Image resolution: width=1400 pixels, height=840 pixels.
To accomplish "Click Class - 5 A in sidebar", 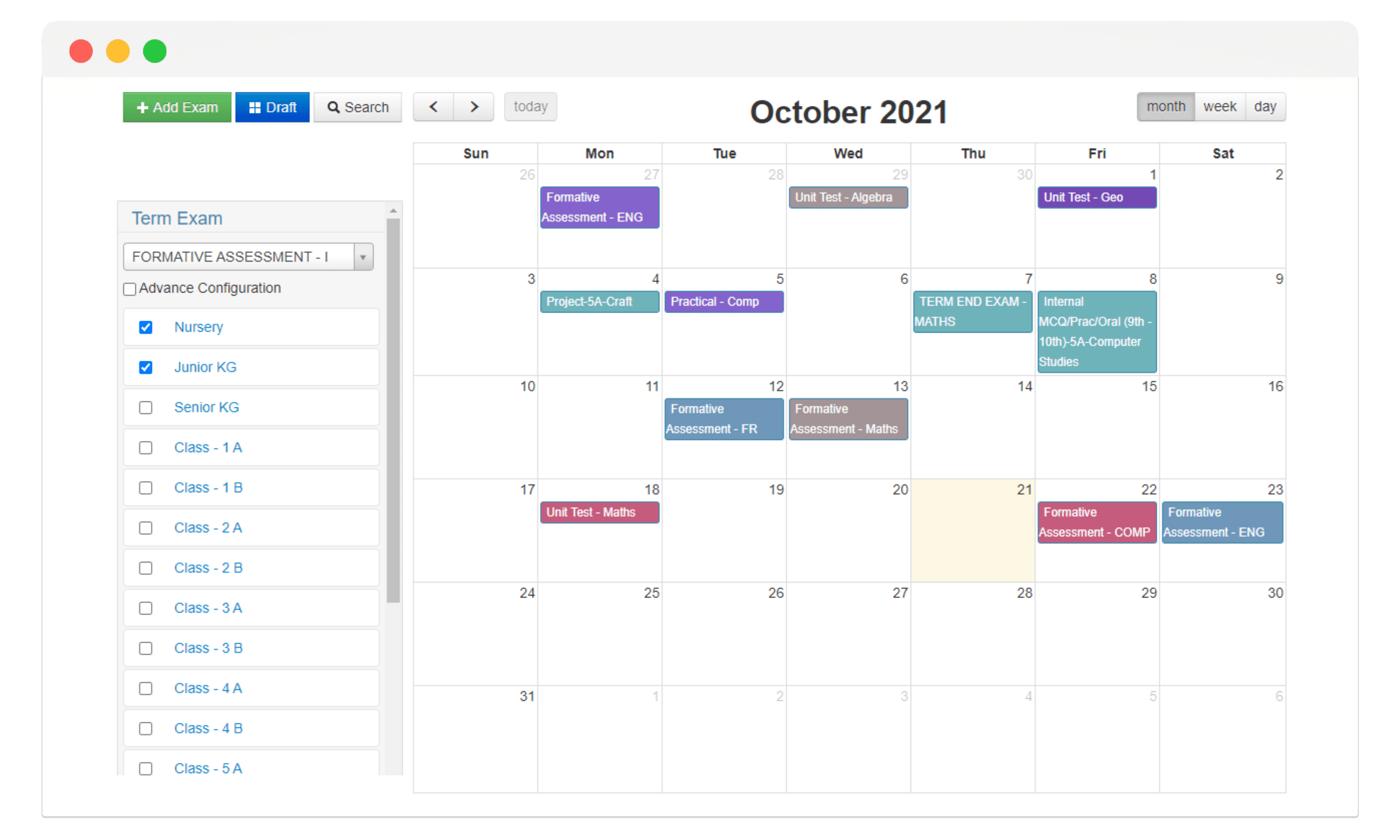I will (x=208, y=769).
